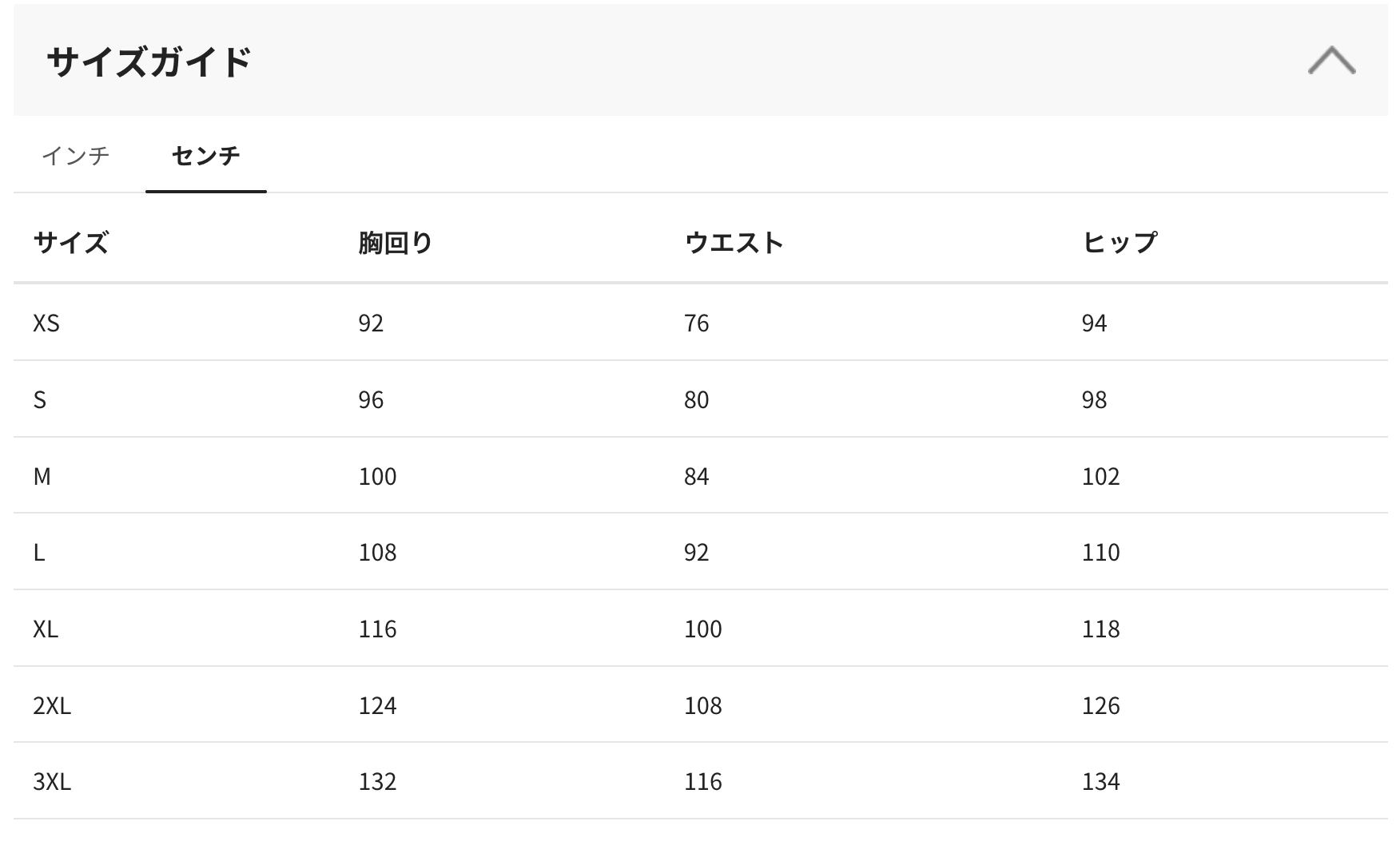Select the XS size row label
This screenshot has height=845, width=1400.
coord(46,323)
